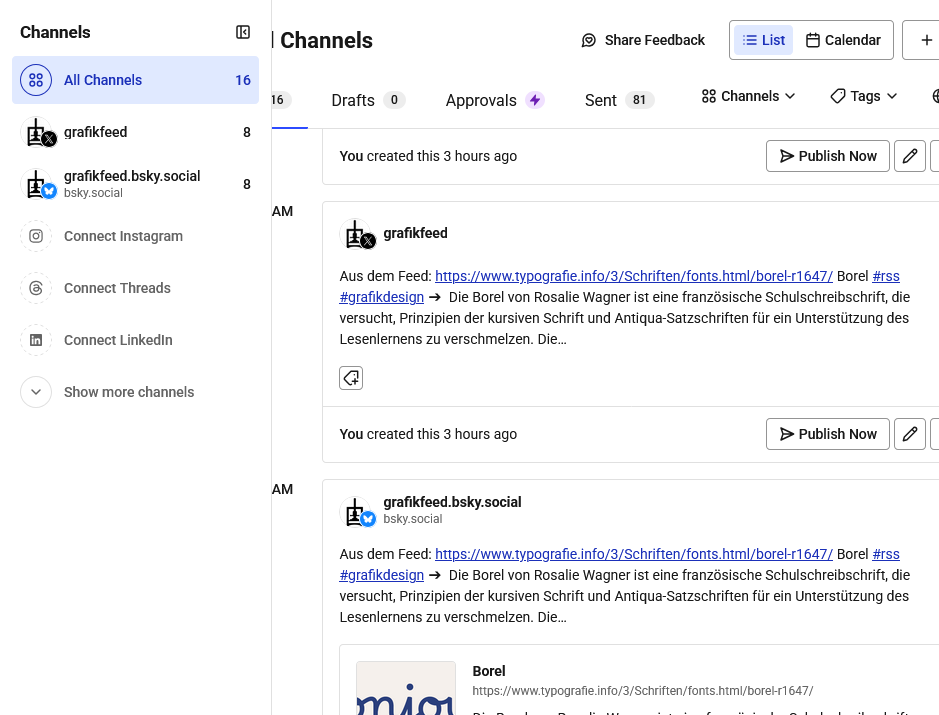Click Connect Threads label

tap(117, 288)
